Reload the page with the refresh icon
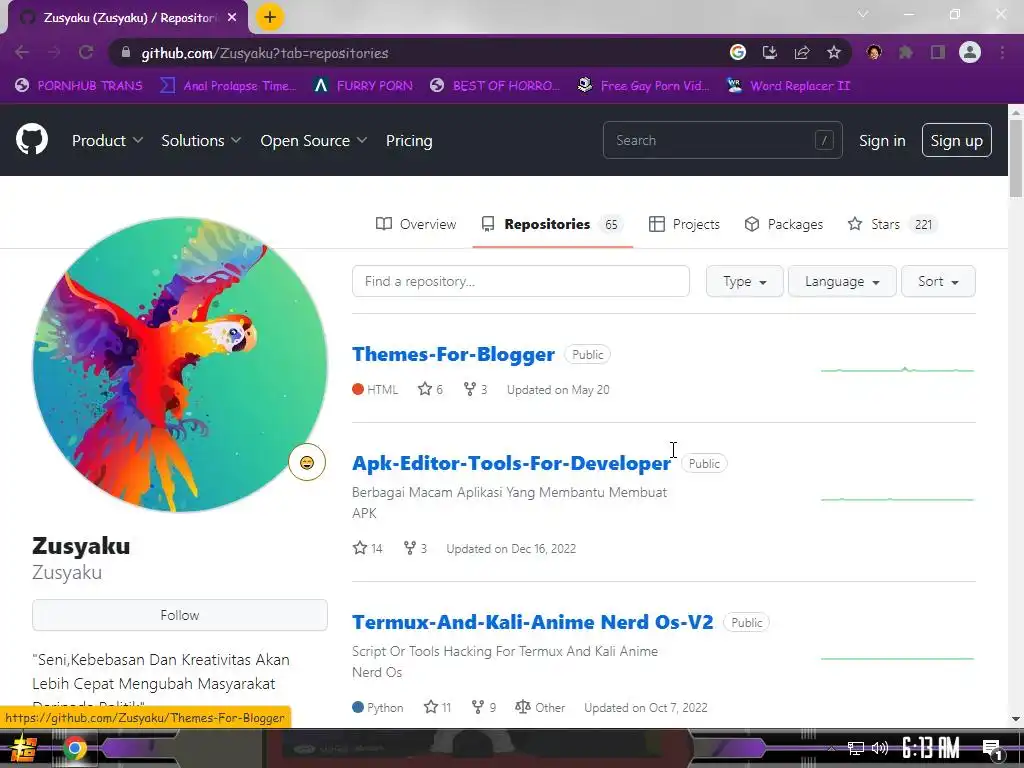This screenshot has width=1024, height=768. tap(86, 53)
